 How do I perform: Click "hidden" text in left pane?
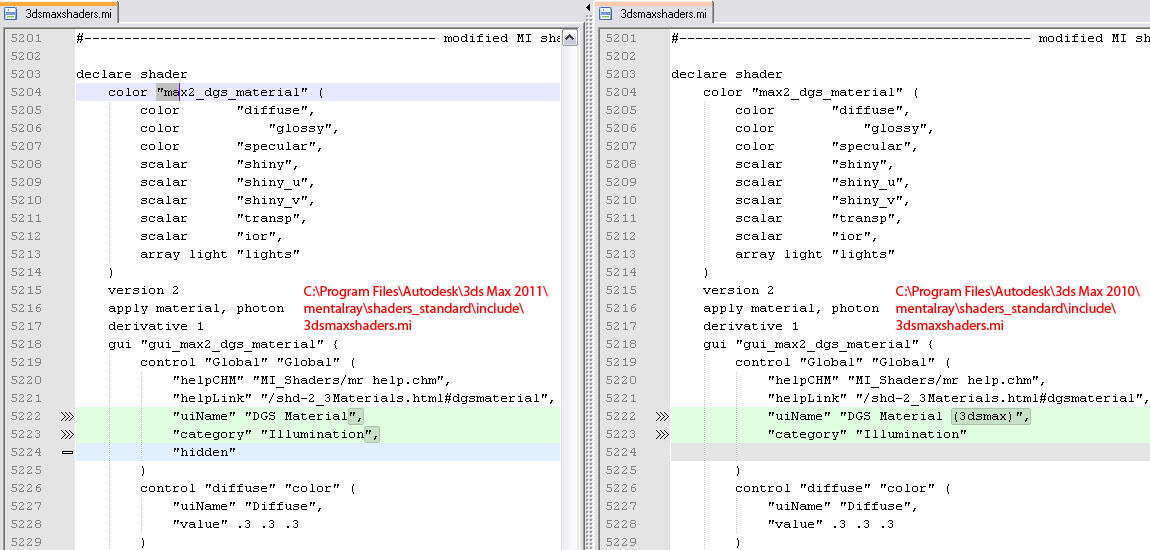click(x=204, y=452)
